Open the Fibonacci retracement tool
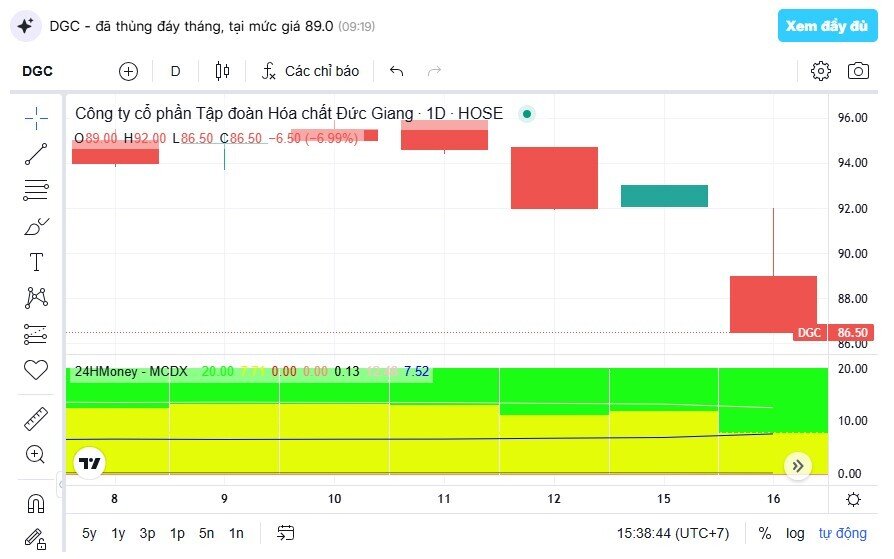894x559 pixels. [36, 190]
